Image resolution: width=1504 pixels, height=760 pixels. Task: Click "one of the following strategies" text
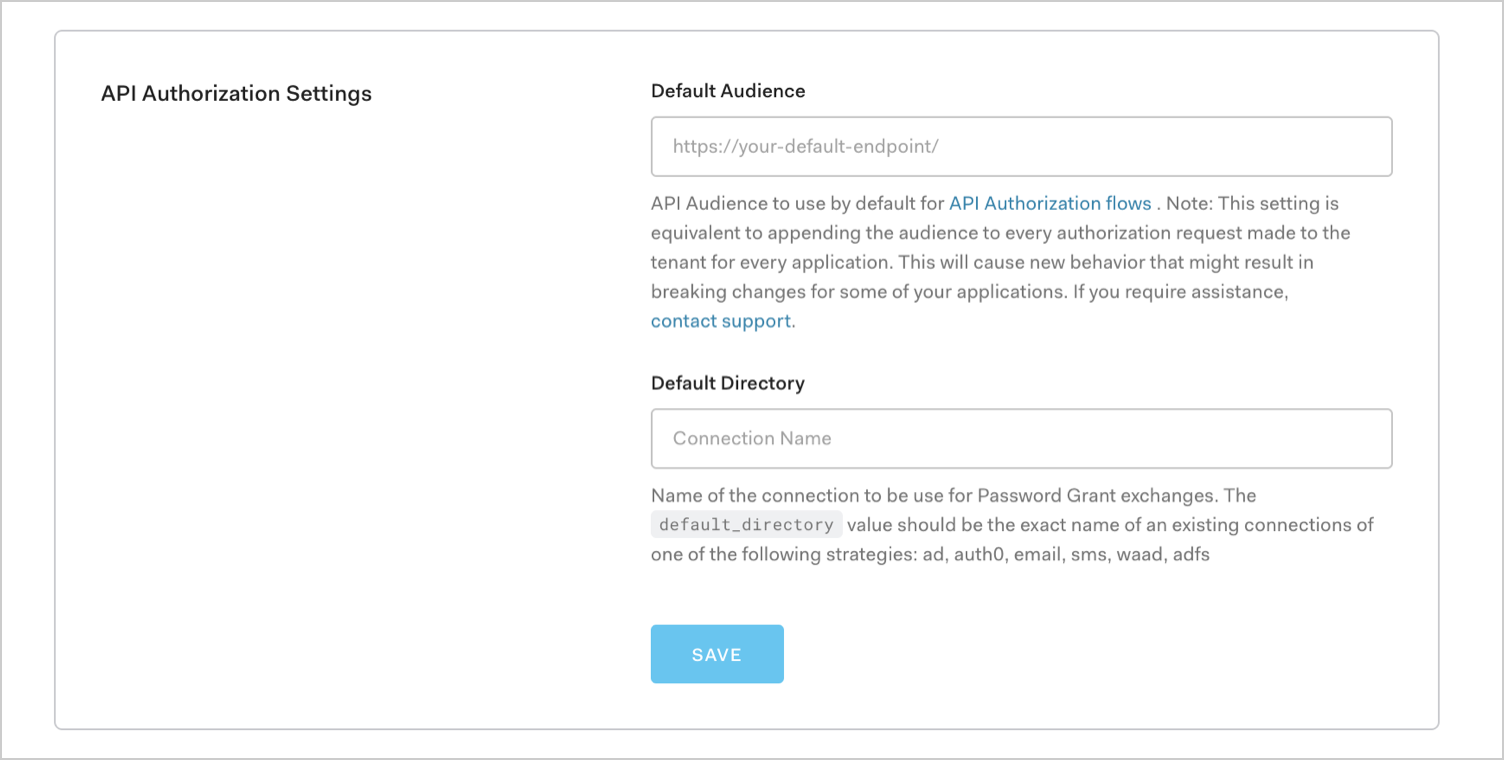[x=780, y=554]
